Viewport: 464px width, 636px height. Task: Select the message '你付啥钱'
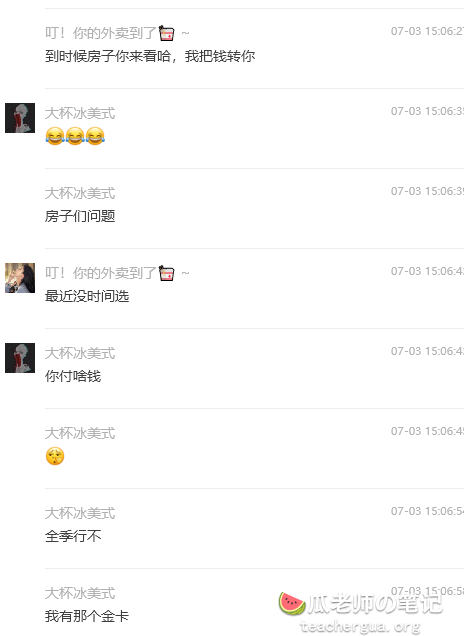[x=73, y=376]
